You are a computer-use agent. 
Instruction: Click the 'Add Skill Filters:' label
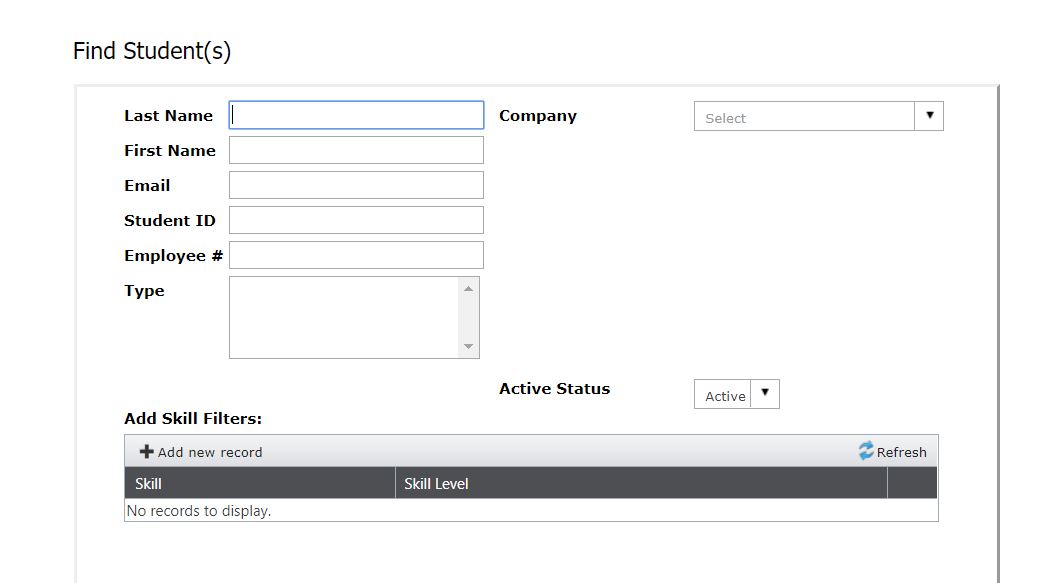pyautogui.click(x=193, y=419)
